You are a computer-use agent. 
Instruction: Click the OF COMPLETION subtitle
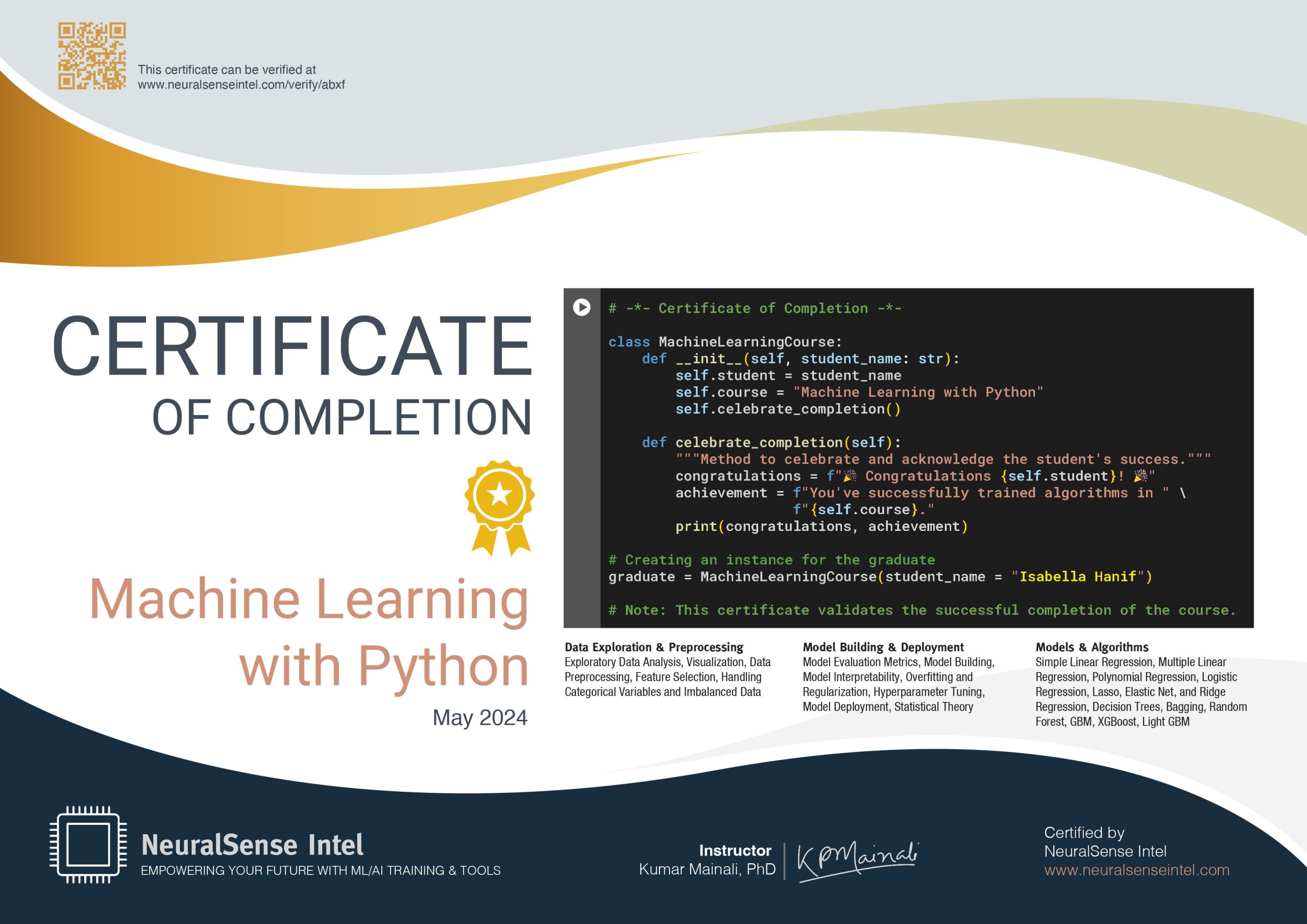[342, 417]
